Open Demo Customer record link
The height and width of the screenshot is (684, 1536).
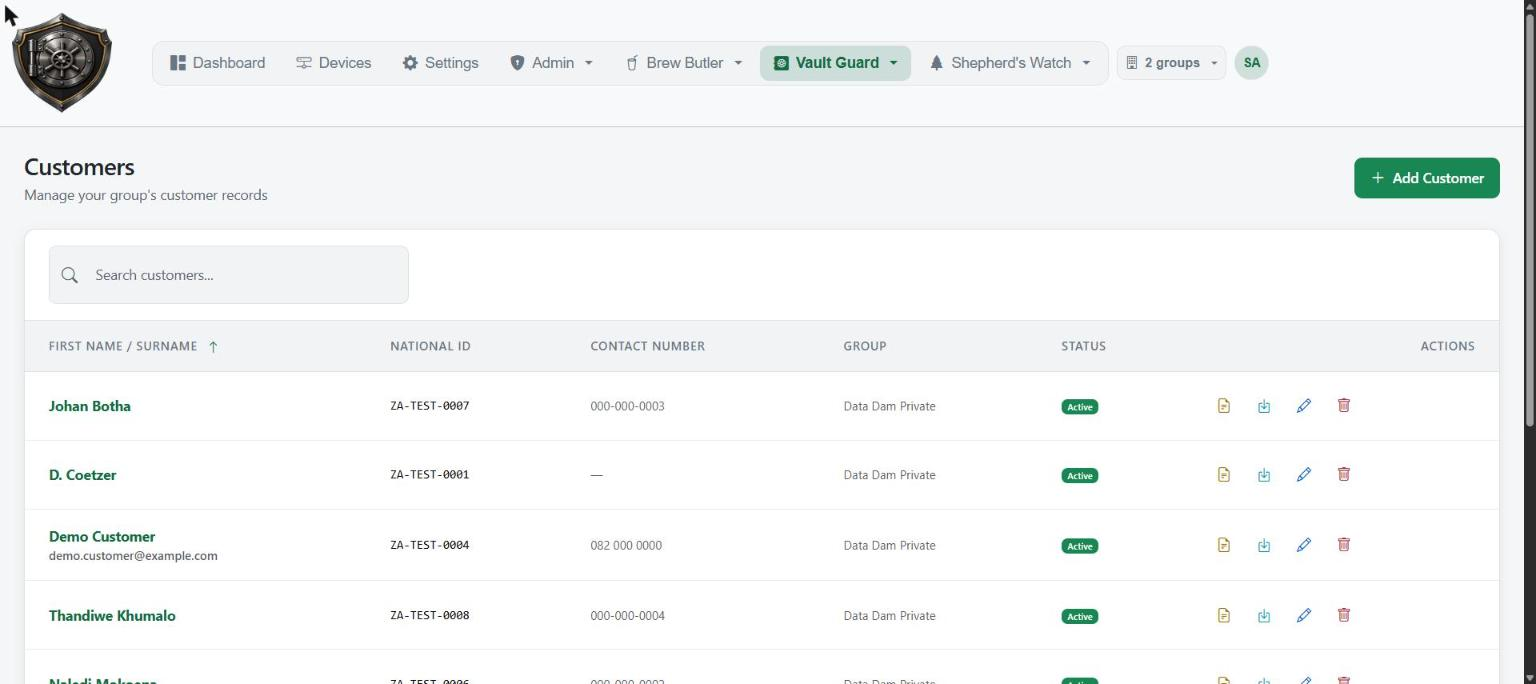point(102,537)
